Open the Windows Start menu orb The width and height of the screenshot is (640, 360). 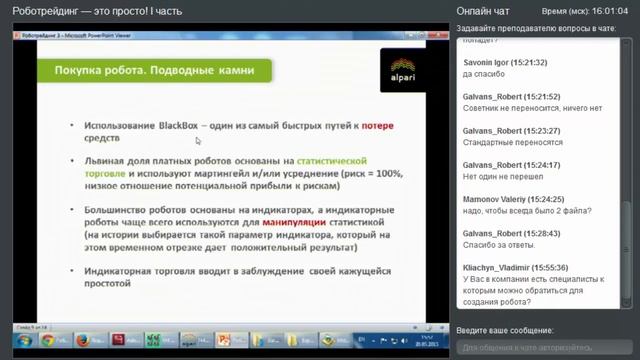point(24,340)
